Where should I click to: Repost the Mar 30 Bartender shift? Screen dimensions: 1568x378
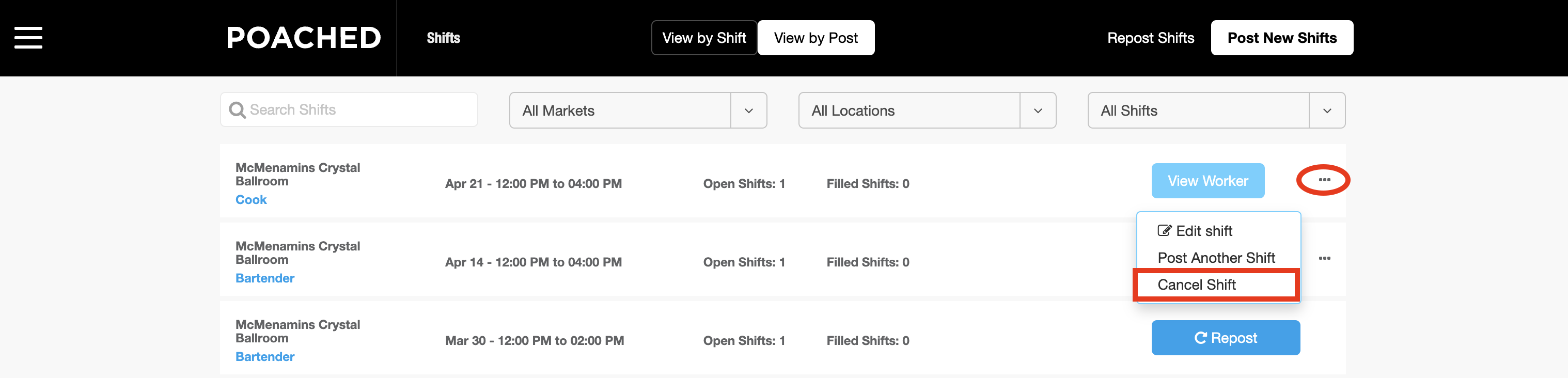click(1225, 338)
